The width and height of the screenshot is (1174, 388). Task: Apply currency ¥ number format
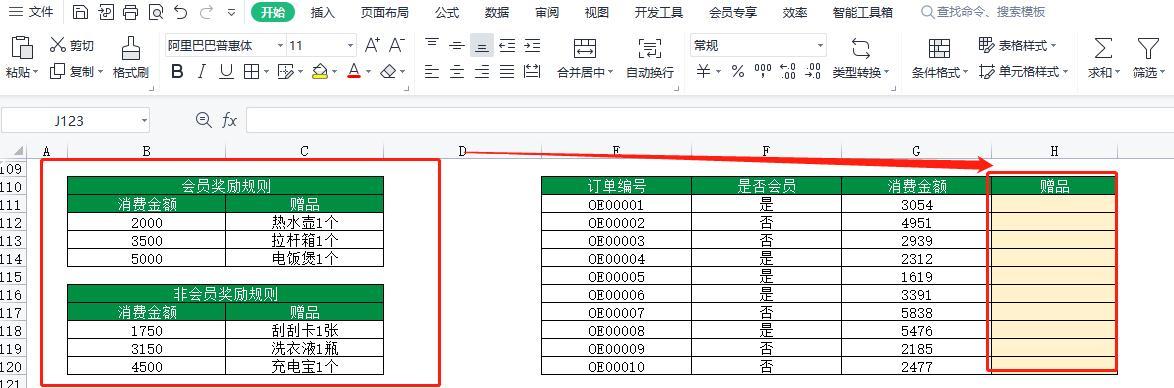(x=703, y=72)
